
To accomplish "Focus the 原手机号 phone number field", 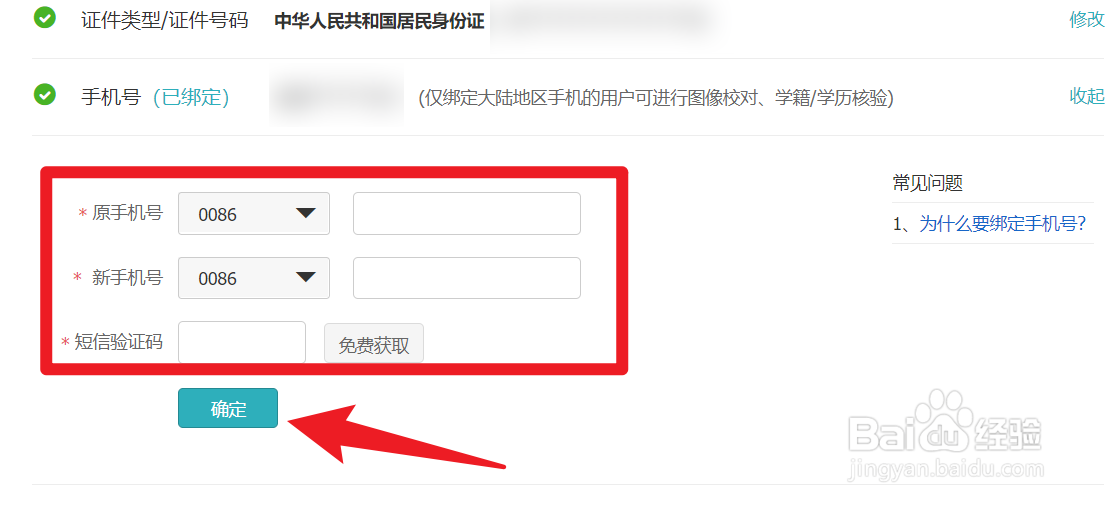I will (467, 214).
